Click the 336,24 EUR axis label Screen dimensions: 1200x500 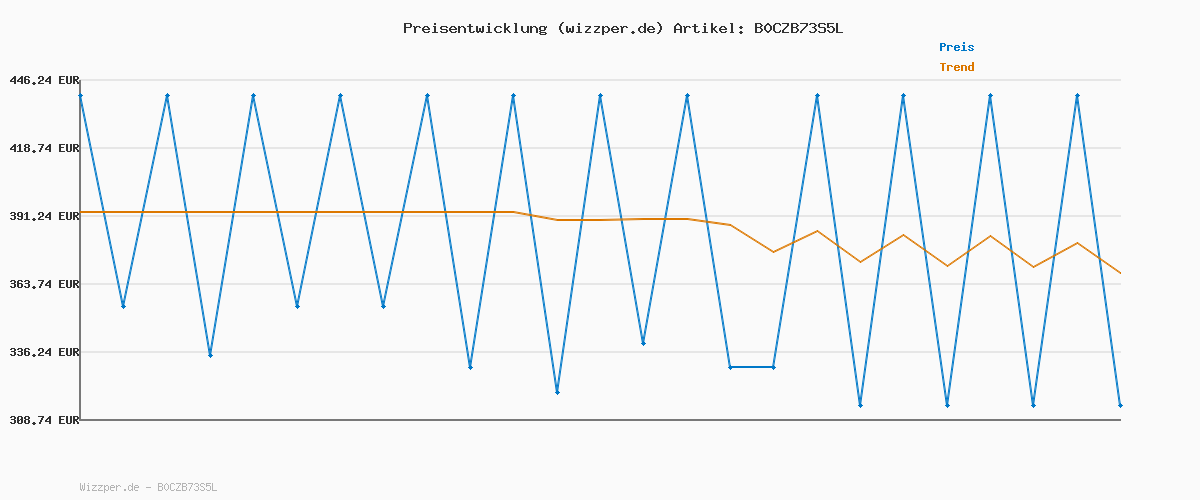(x=45, y=352)
